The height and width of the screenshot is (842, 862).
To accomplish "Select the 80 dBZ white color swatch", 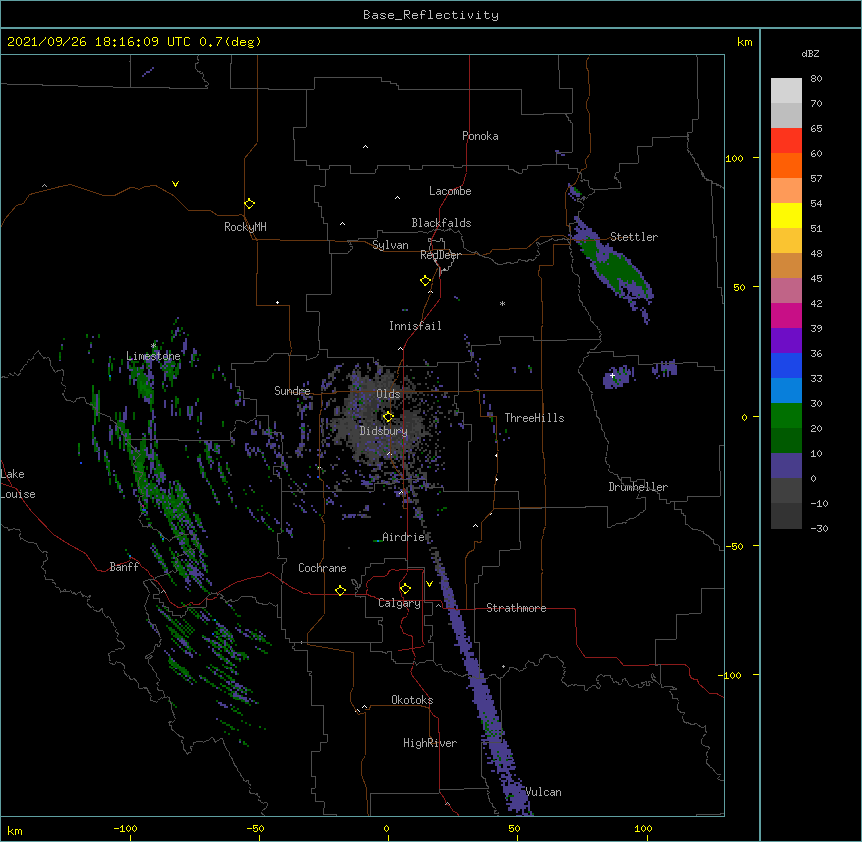I will [786, 91].
